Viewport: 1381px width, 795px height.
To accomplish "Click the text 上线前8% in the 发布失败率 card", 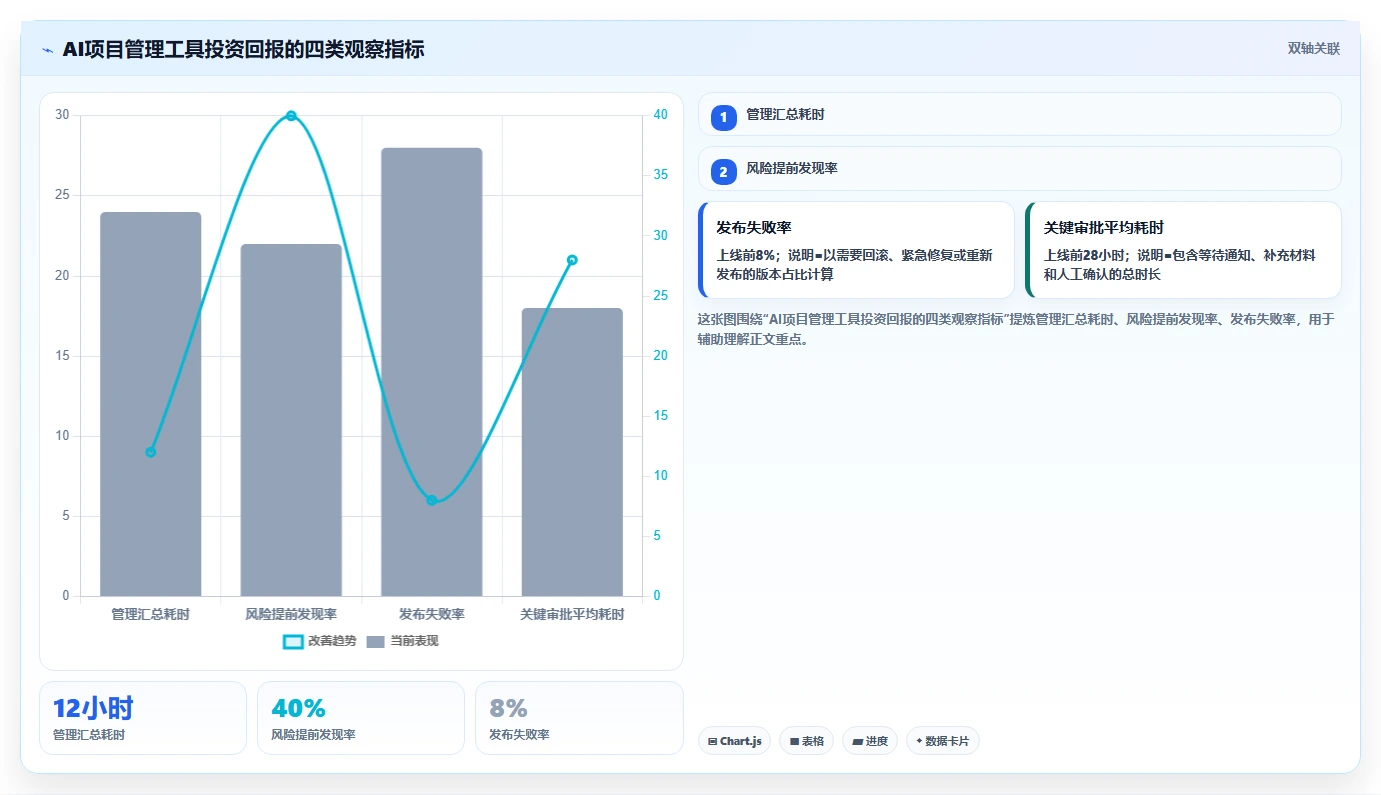I will [x=747, y=255].
